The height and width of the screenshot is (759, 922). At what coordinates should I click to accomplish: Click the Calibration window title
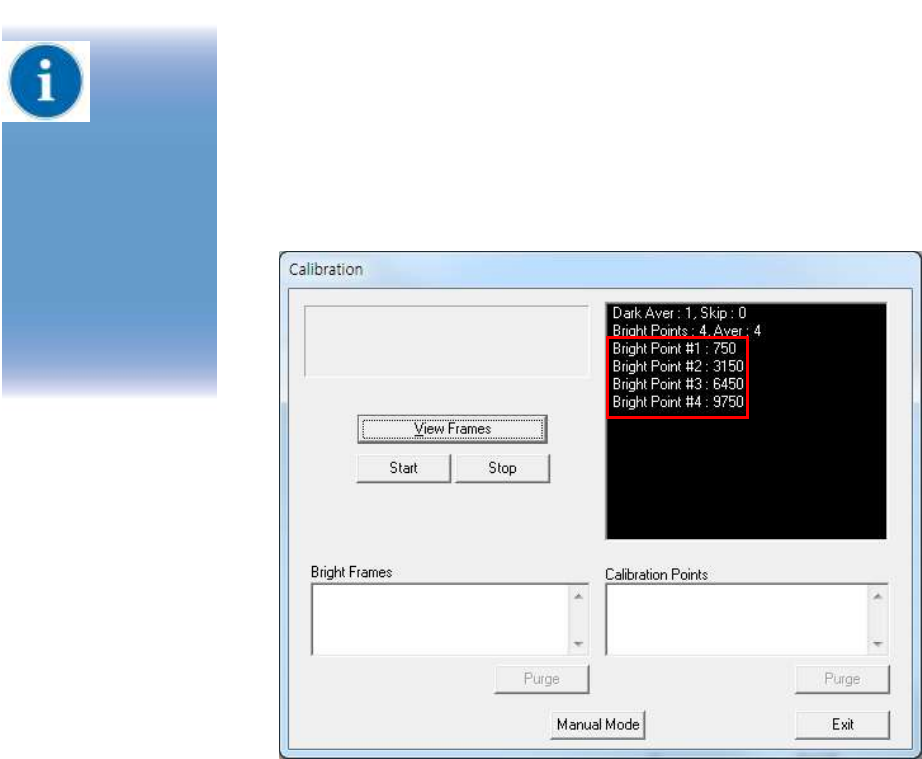pyautogui.click(x=326, y=270)
